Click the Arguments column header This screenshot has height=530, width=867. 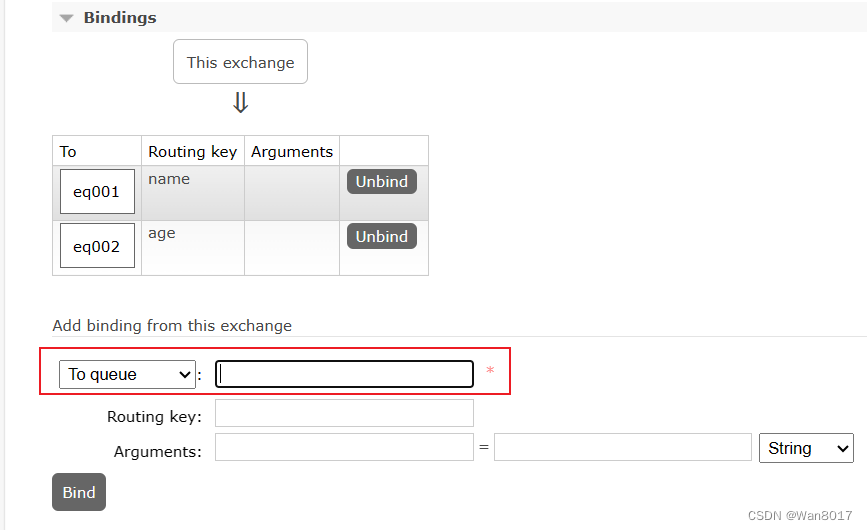[x=292, y=151]
